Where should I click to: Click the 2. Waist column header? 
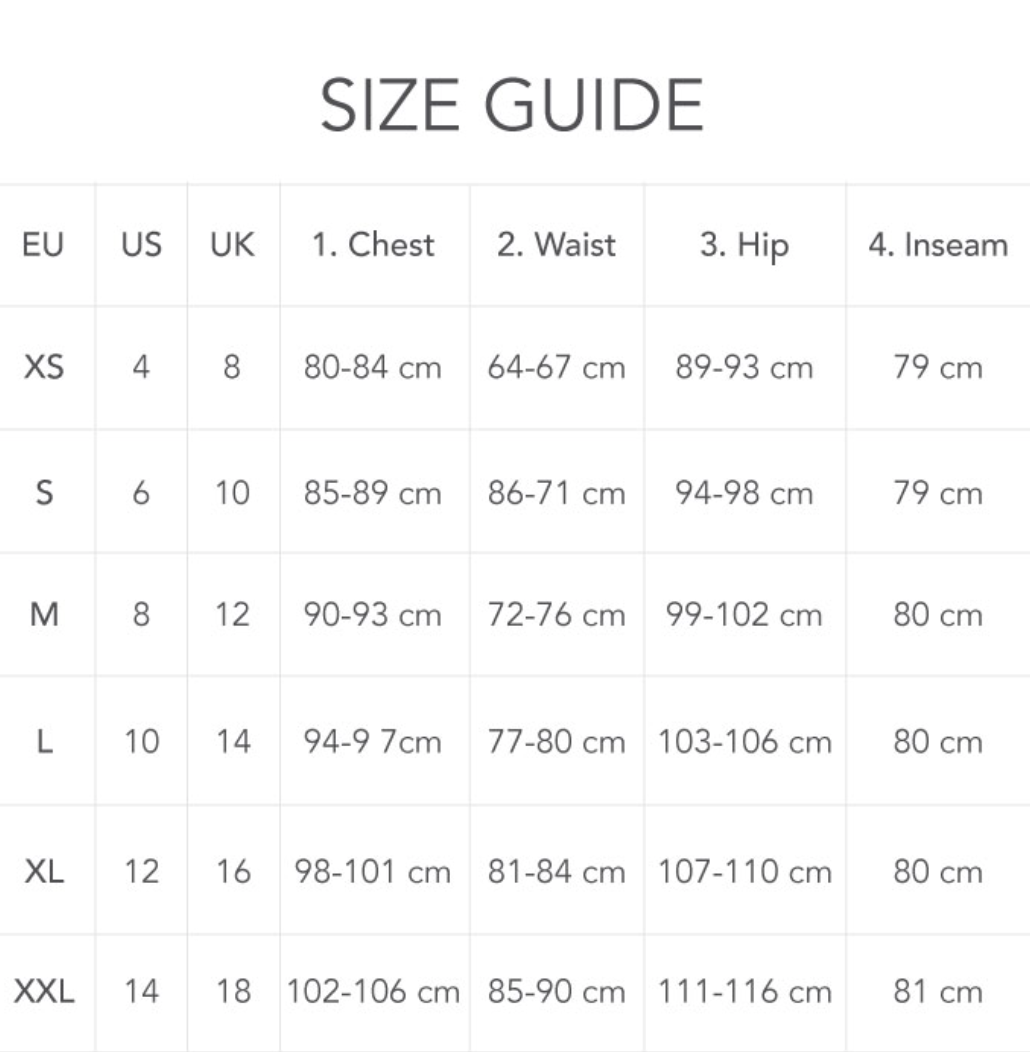(556, 244)
